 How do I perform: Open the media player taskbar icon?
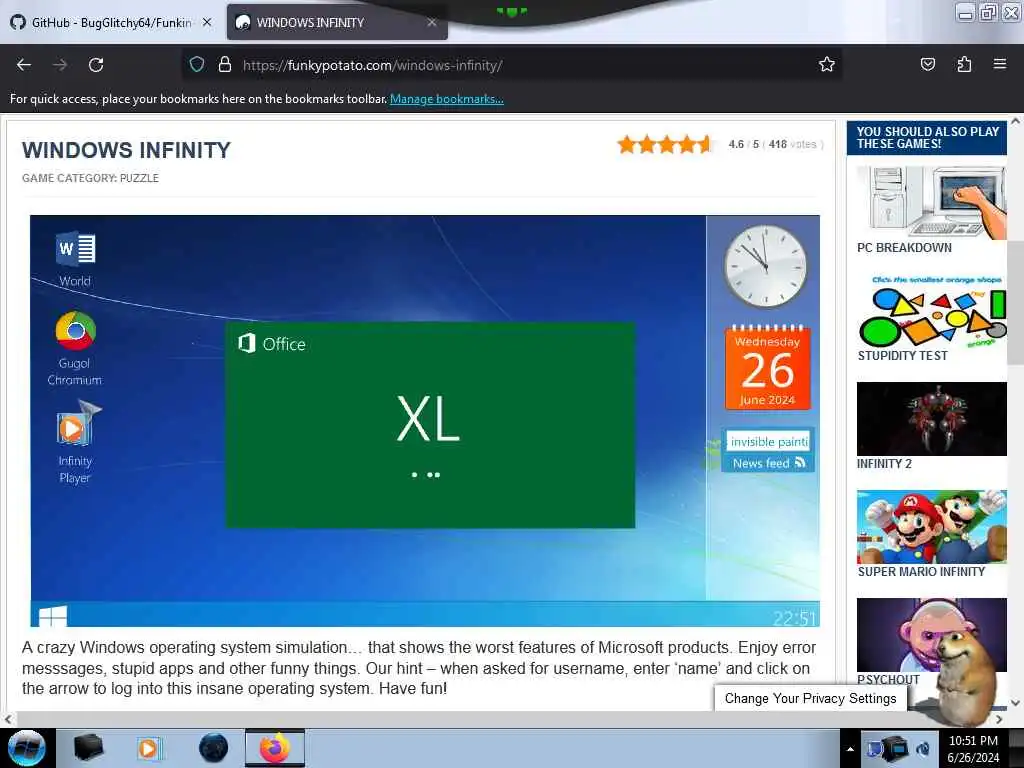(148, 748)
